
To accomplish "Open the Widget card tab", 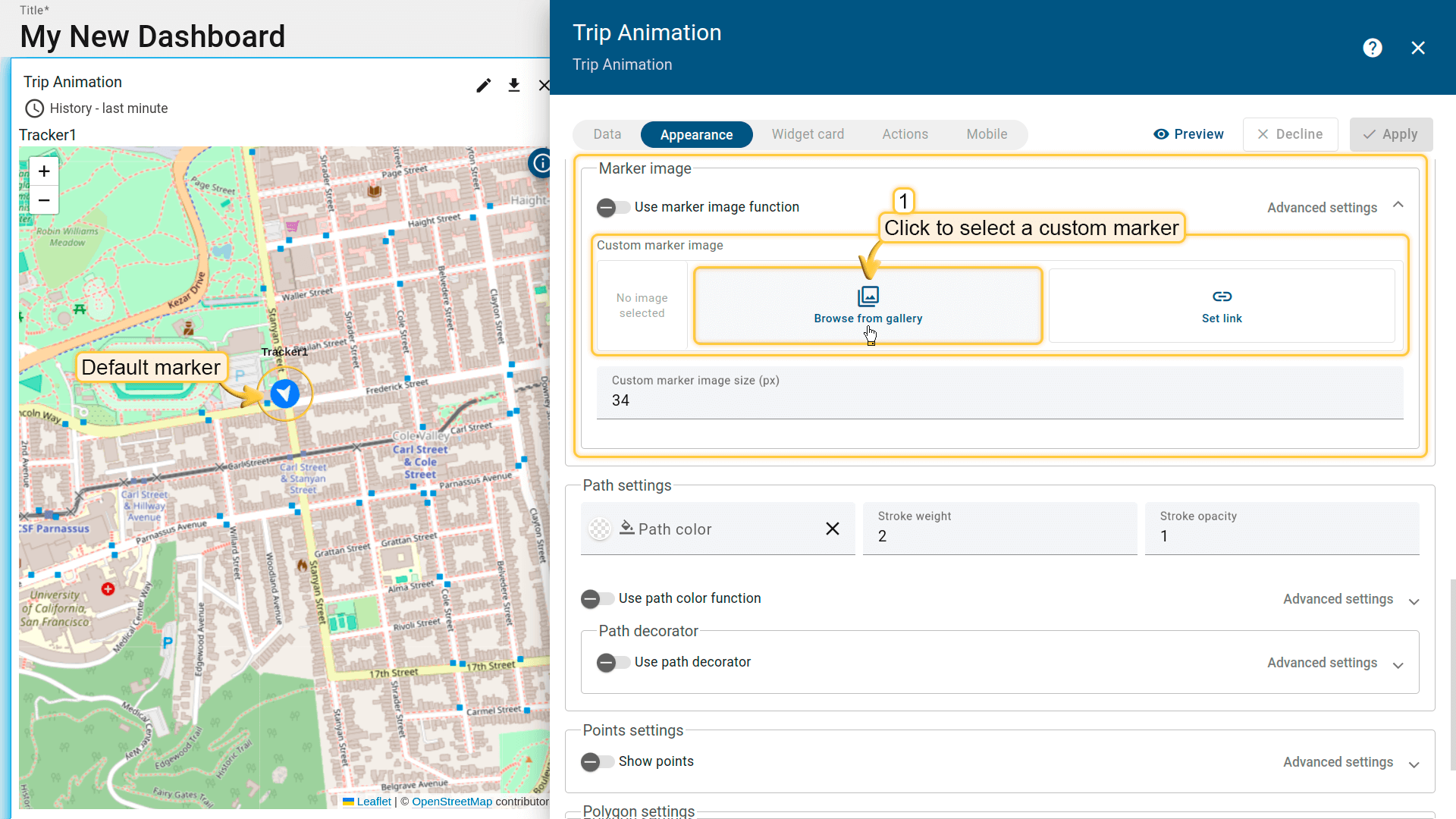I will pyautogui.click(x=808, y=134).
